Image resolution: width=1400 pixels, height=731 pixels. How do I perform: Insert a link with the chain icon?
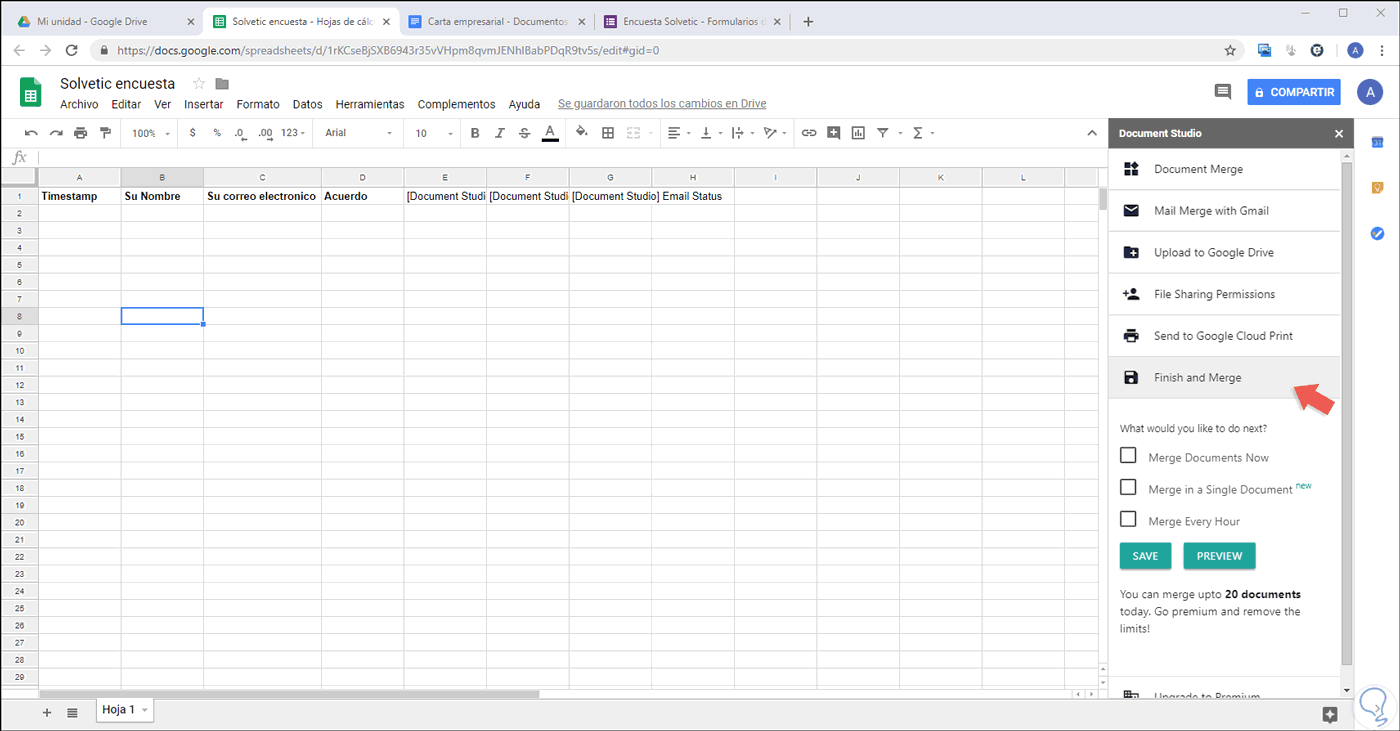pos(809,133)
